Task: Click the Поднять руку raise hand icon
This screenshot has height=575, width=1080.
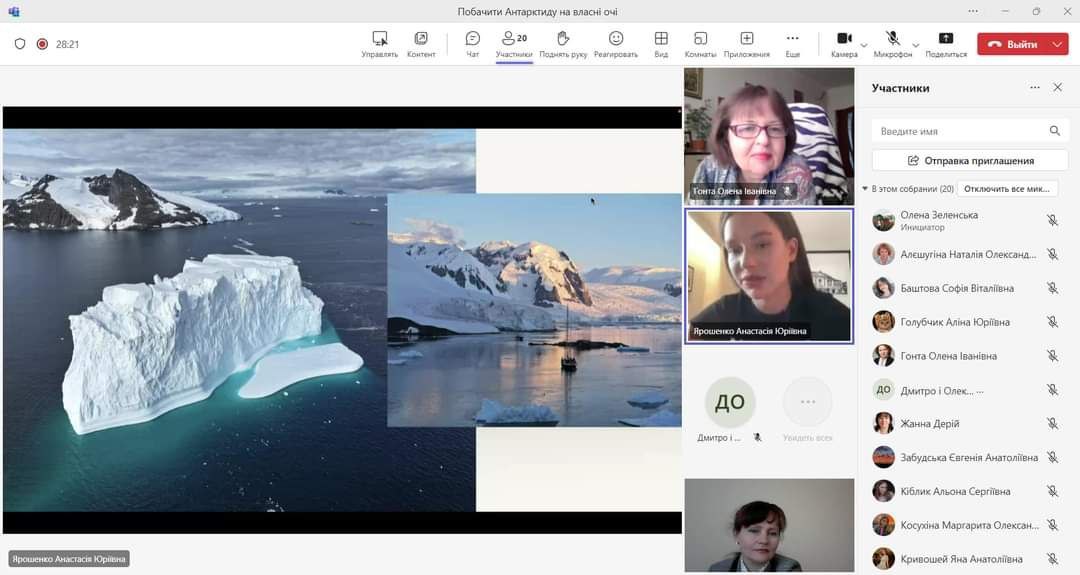Action: point(563,39)
